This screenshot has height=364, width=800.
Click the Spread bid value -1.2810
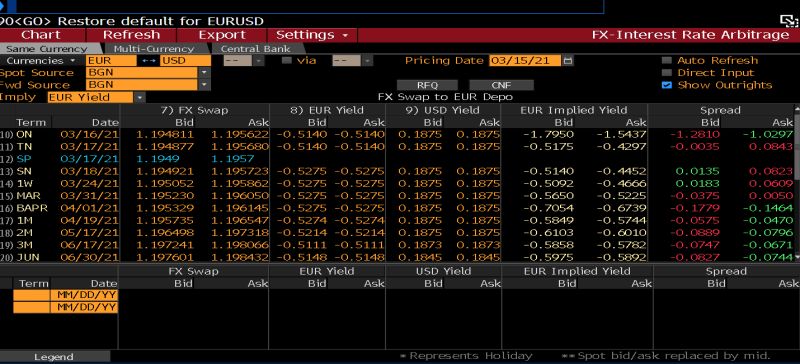tap(694, 135)
